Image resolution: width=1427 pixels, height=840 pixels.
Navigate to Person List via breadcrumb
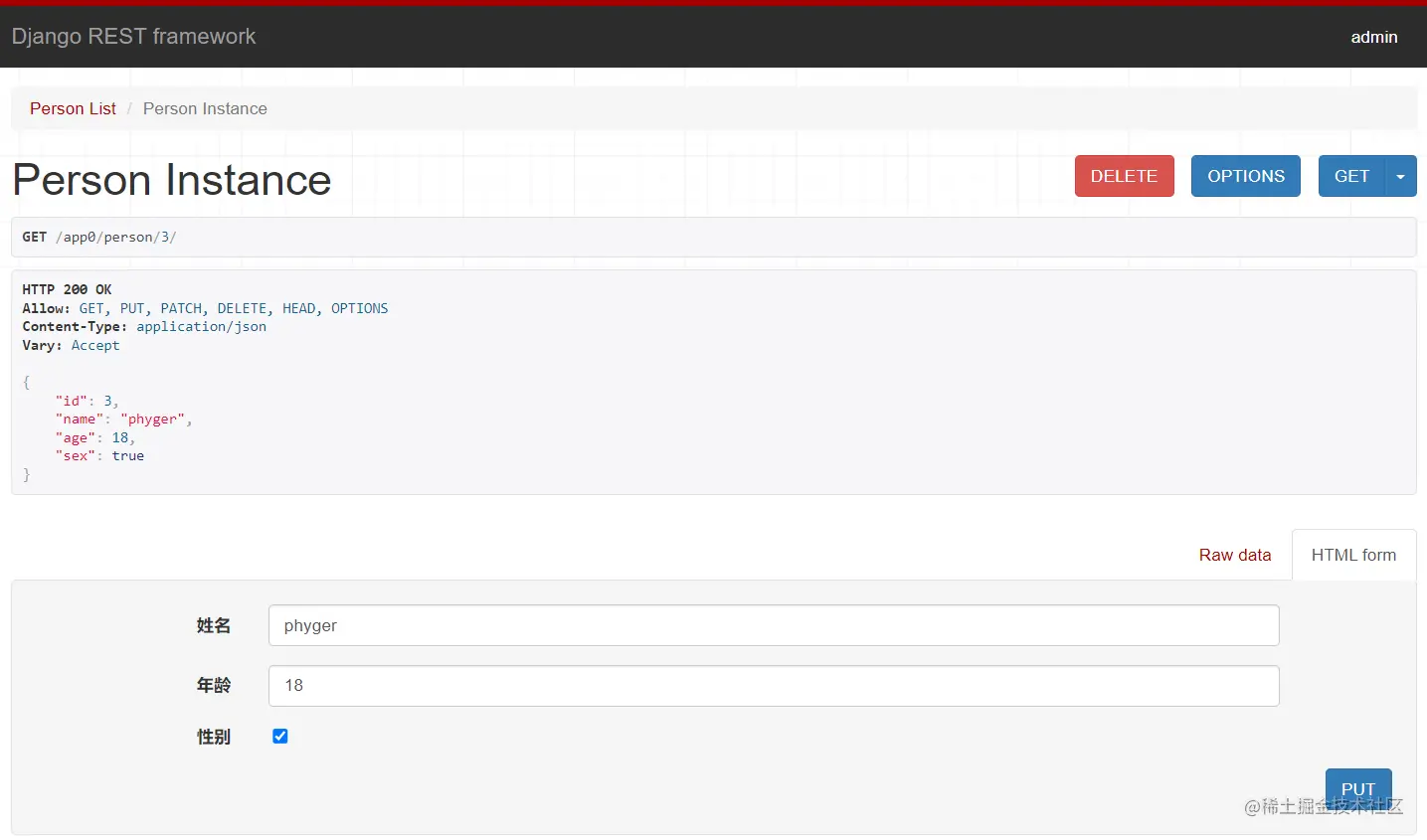tap(73, 108)
